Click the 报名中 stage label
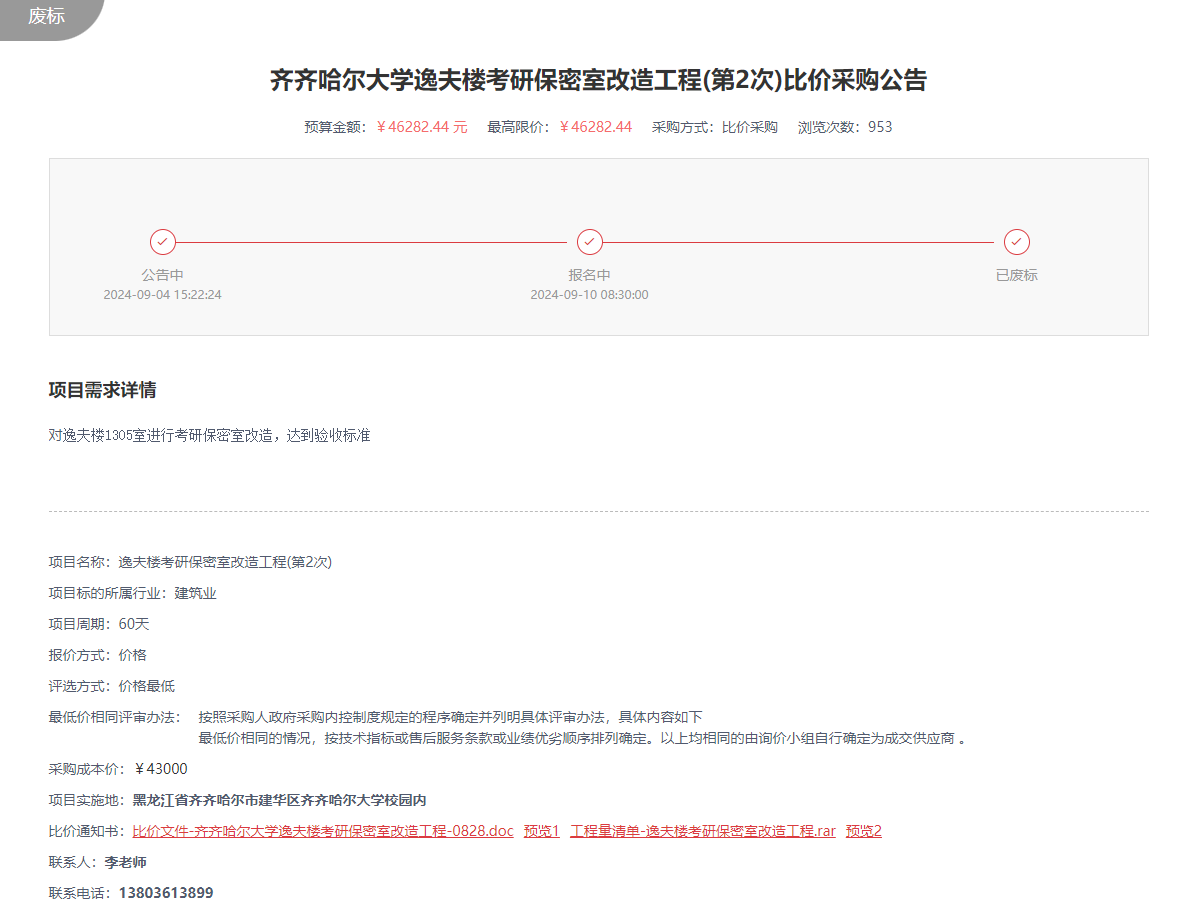The width and height of the screenshot is (1193, 907). [x=590, y=275]
